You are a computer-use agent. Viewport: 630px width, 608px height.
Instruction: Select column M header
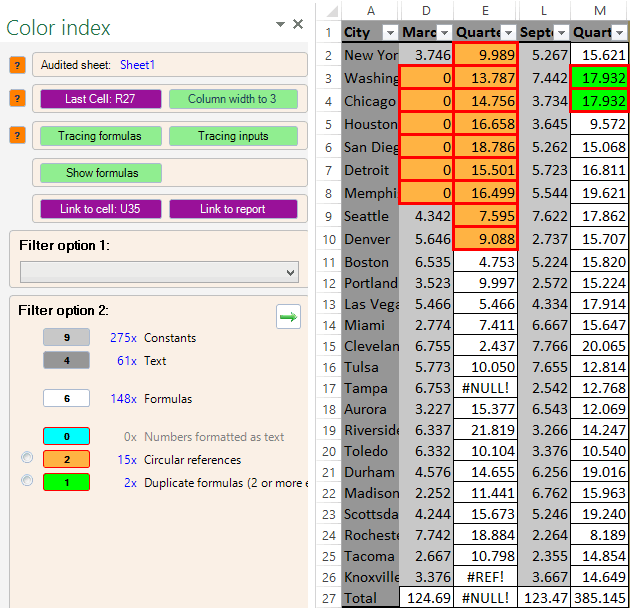(600, 10)
